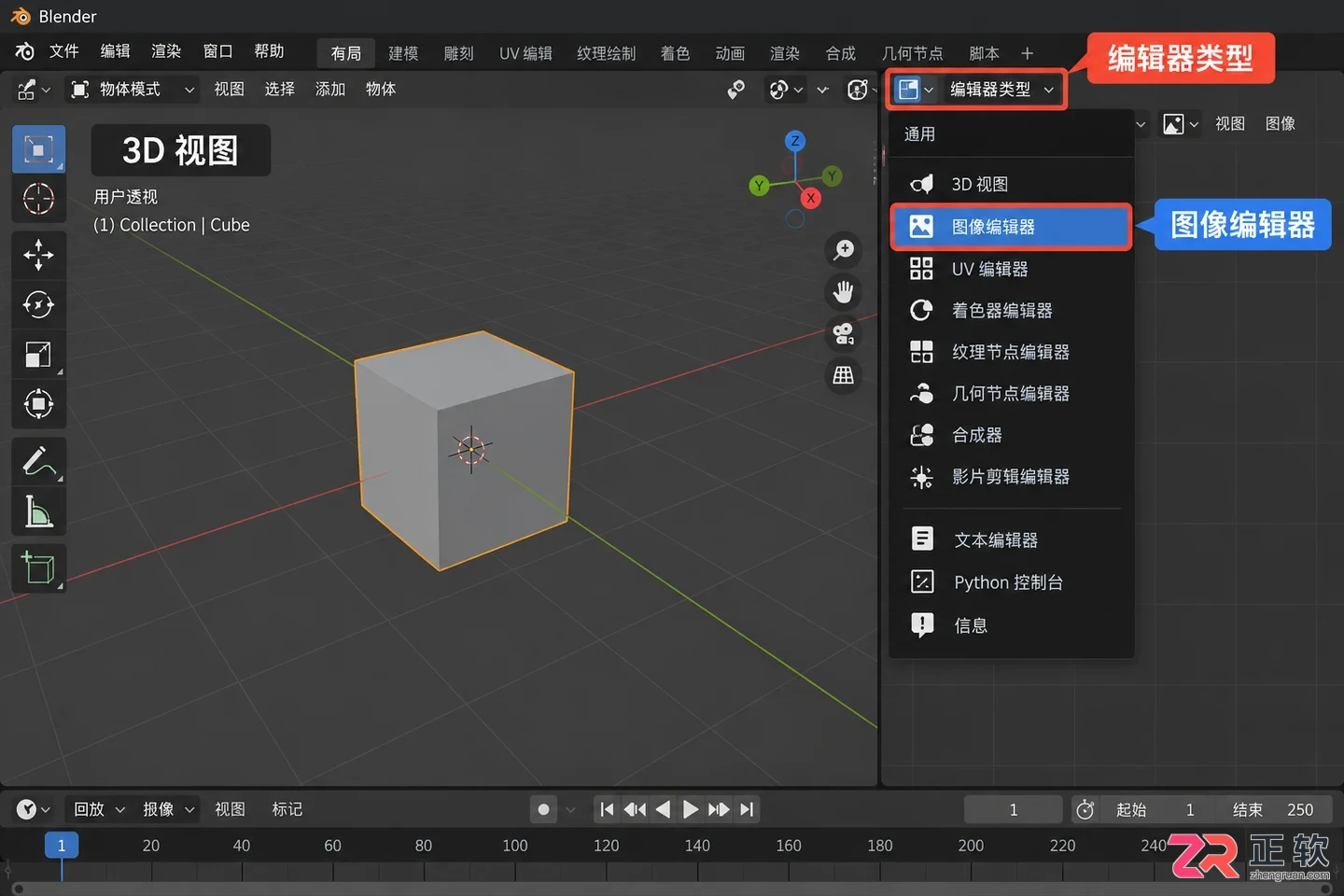Select the Add Cube tool
The width and height of the screenshot is (1344, 896).
pyautogui.click(x=38, y=567)
